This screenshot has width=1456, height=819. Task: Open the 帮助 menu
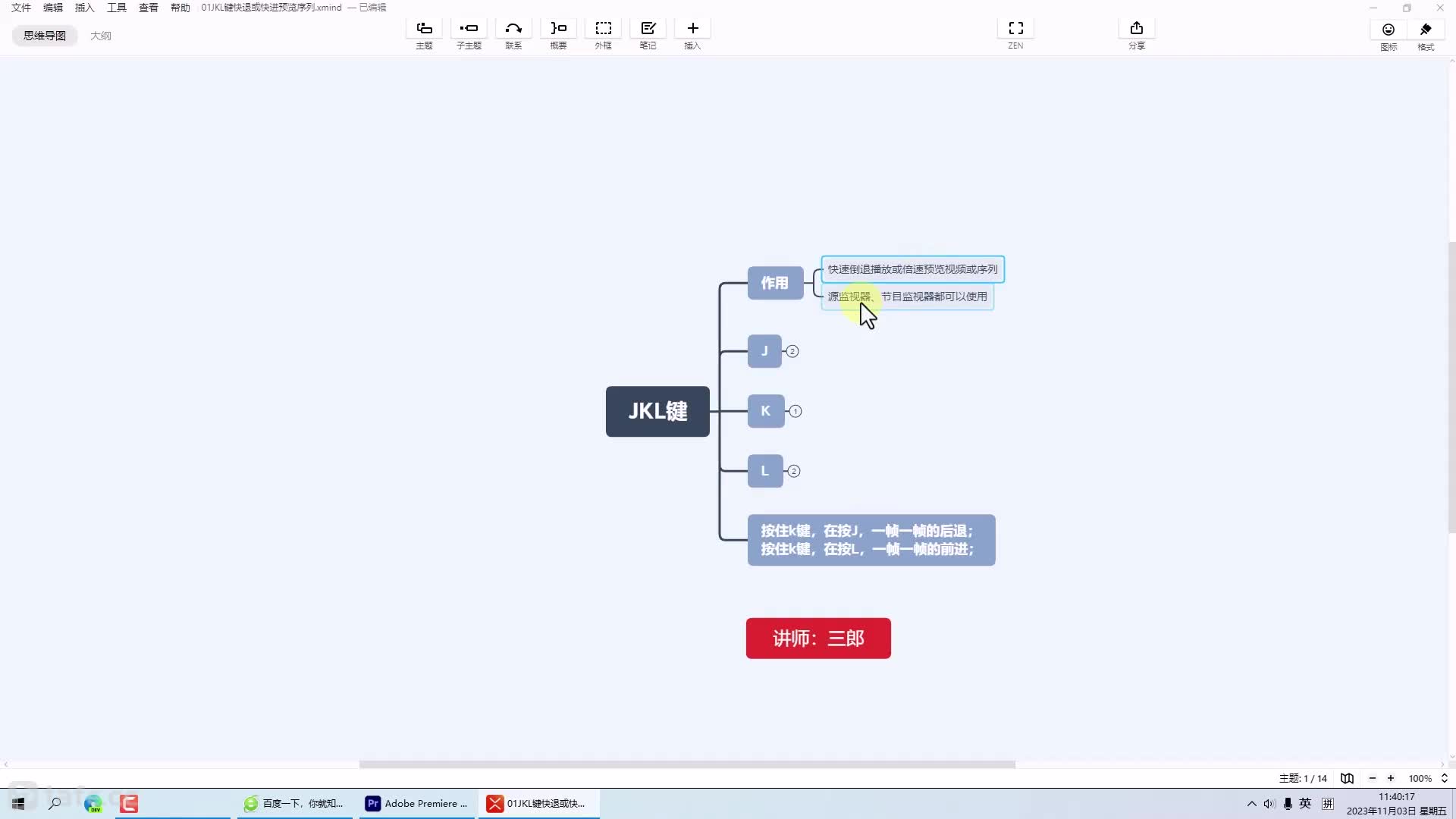(180, 8)
